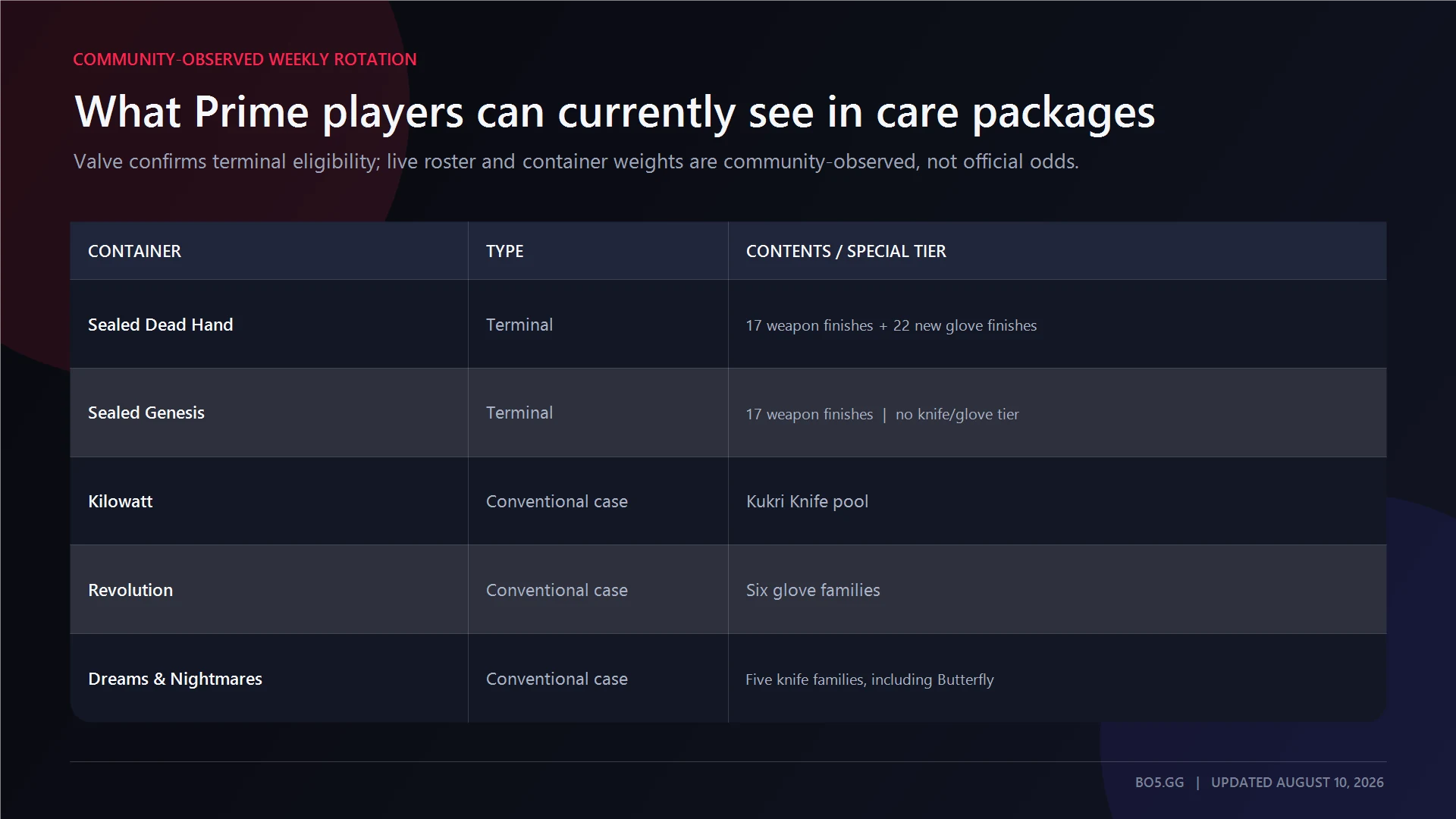Click '17 weapon finishes | no knife/glove tier'

(882, 414)
